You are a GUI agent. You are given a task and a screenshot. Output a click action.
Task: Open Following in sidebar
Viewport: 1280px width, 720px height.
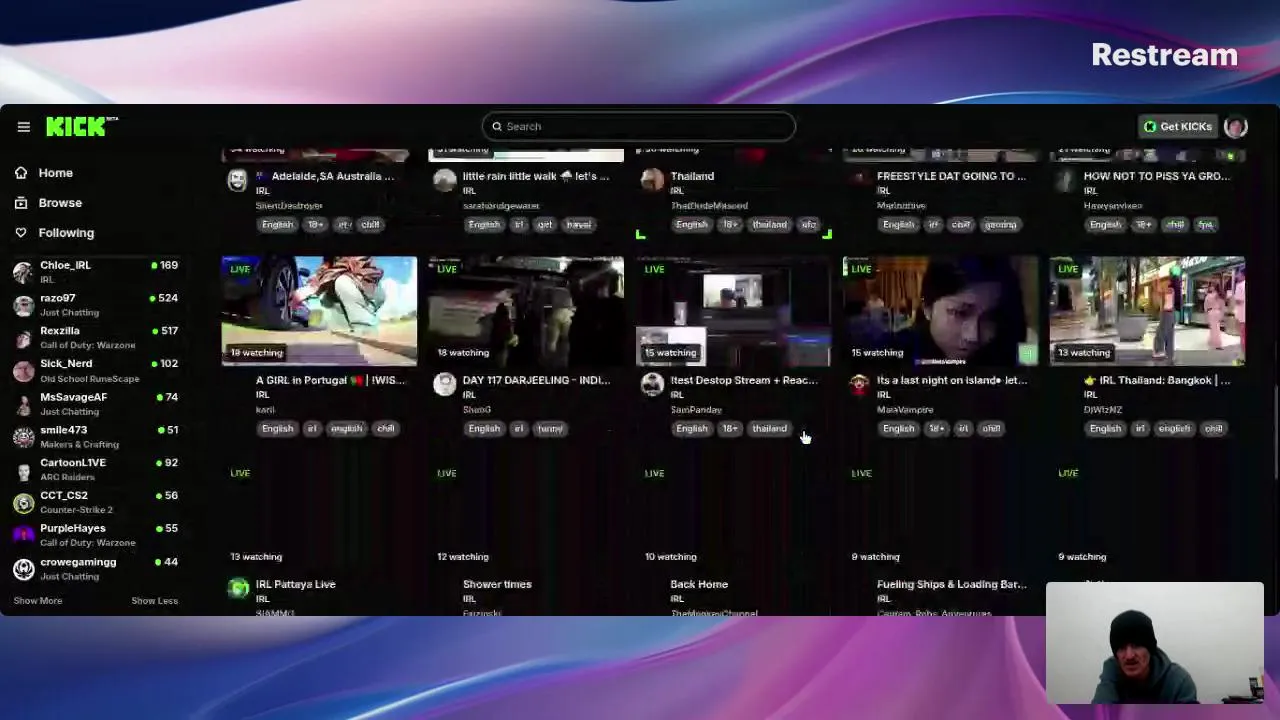tap(66, 233)
